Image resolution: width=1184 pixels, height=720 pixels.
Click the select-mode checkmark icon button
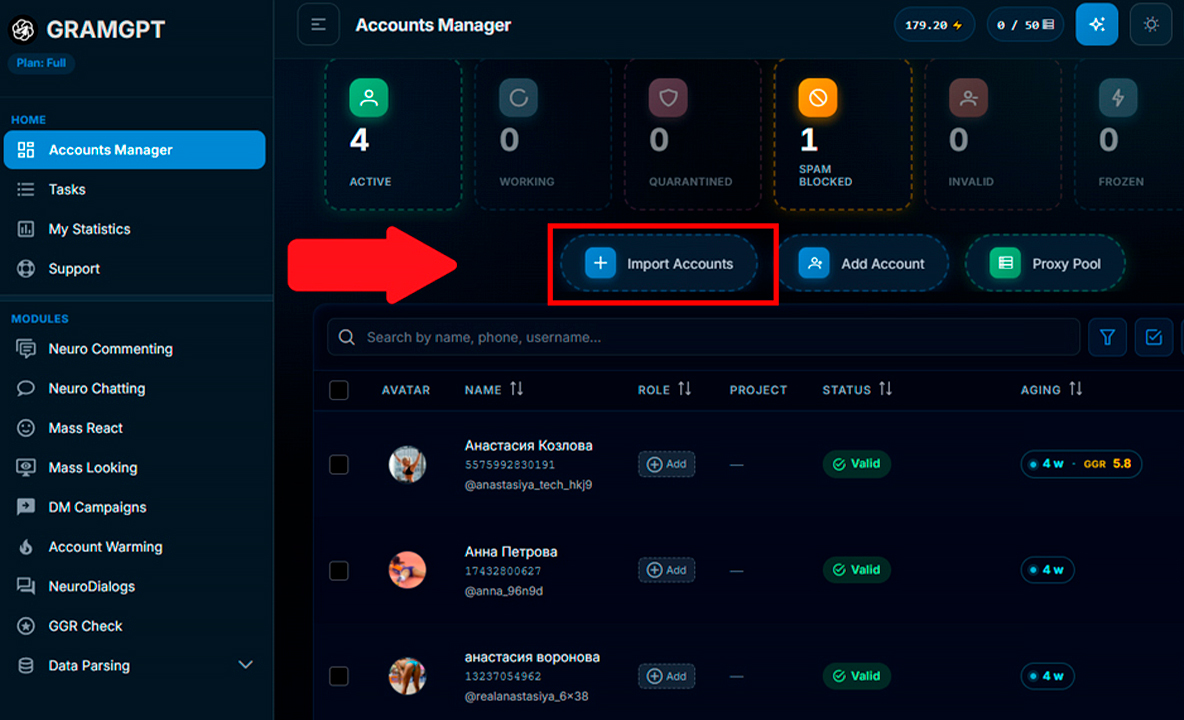click(1154, 337)
